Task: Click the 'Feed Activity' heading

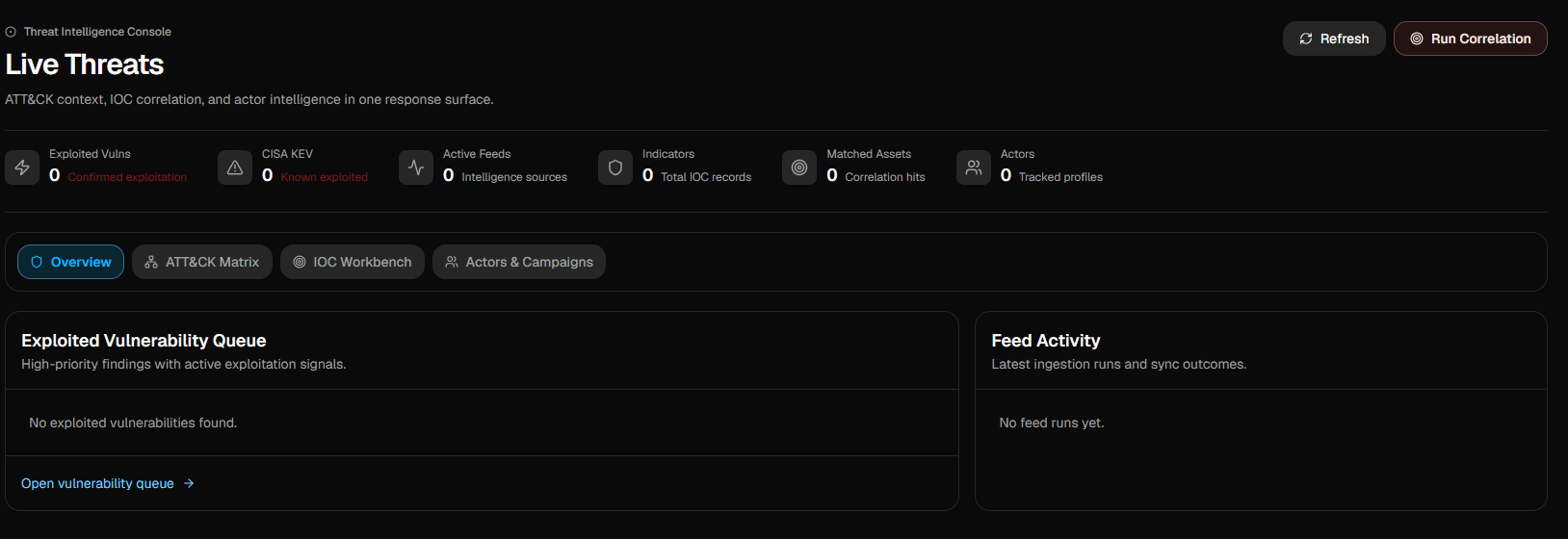Action: [1046, 341]
